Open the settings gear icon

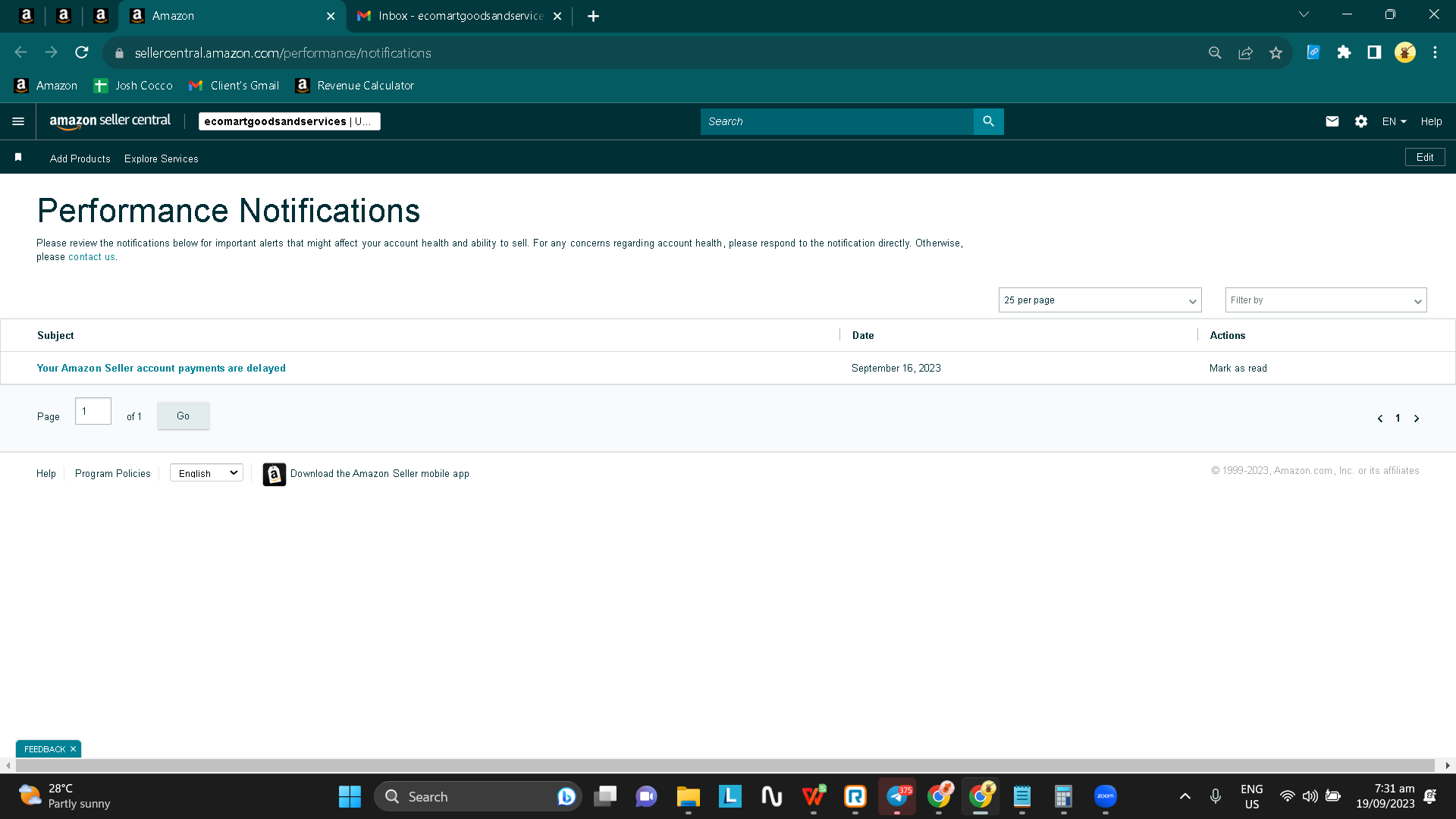click(x=1361, y=121)
